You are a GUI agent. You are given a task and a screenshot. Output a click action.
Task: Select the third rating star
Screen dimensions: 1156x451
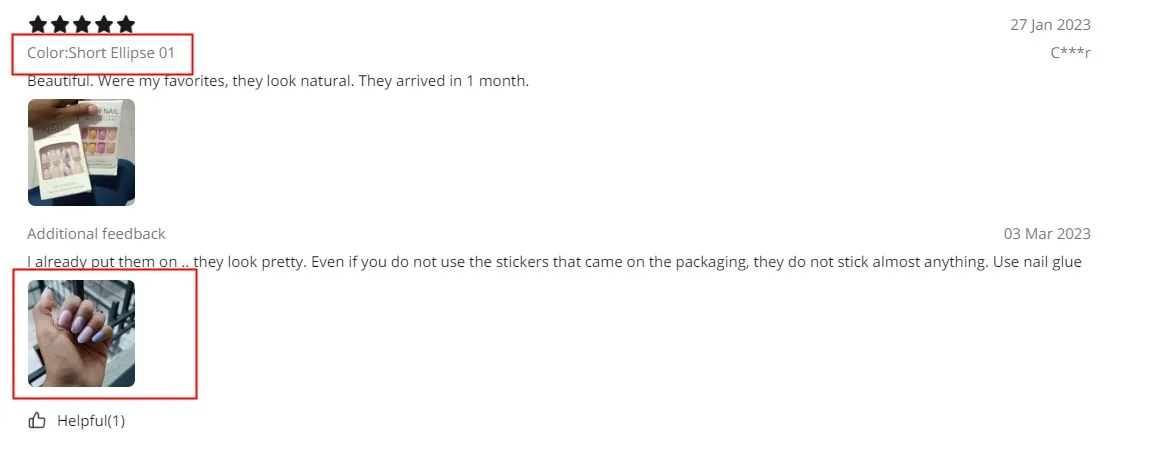[82, 24]
